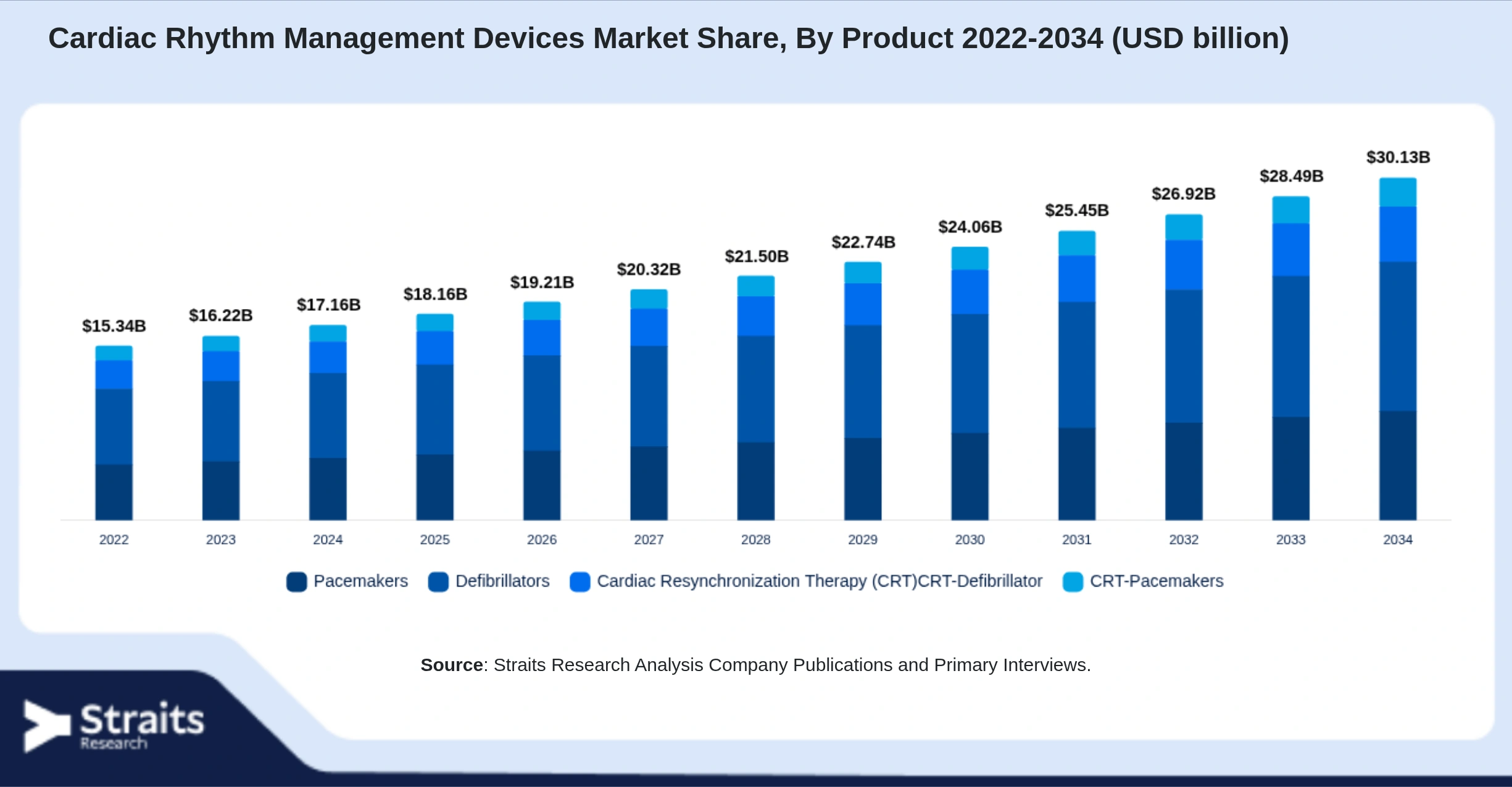Click the $20.32B value label
The height and width of the screenshot is (787, 1512).
click(x=649, y=270)
